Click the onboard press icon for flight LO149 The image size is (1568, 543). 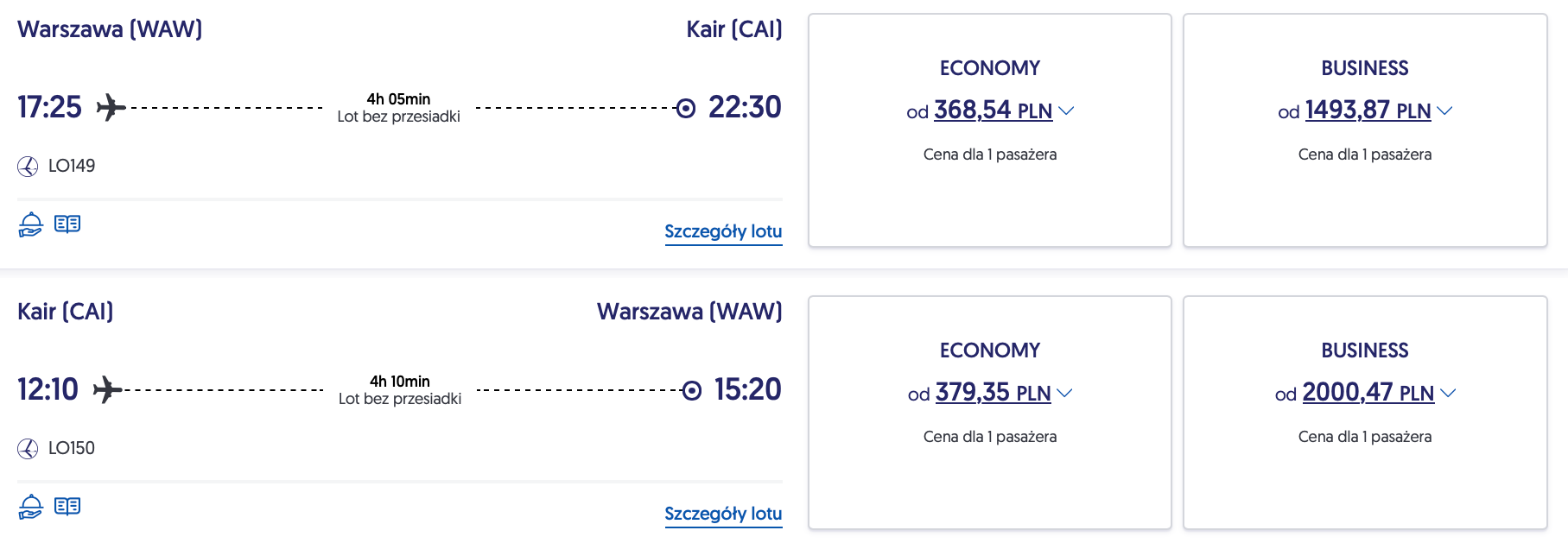pyautogui.click(x=67, y=224)
